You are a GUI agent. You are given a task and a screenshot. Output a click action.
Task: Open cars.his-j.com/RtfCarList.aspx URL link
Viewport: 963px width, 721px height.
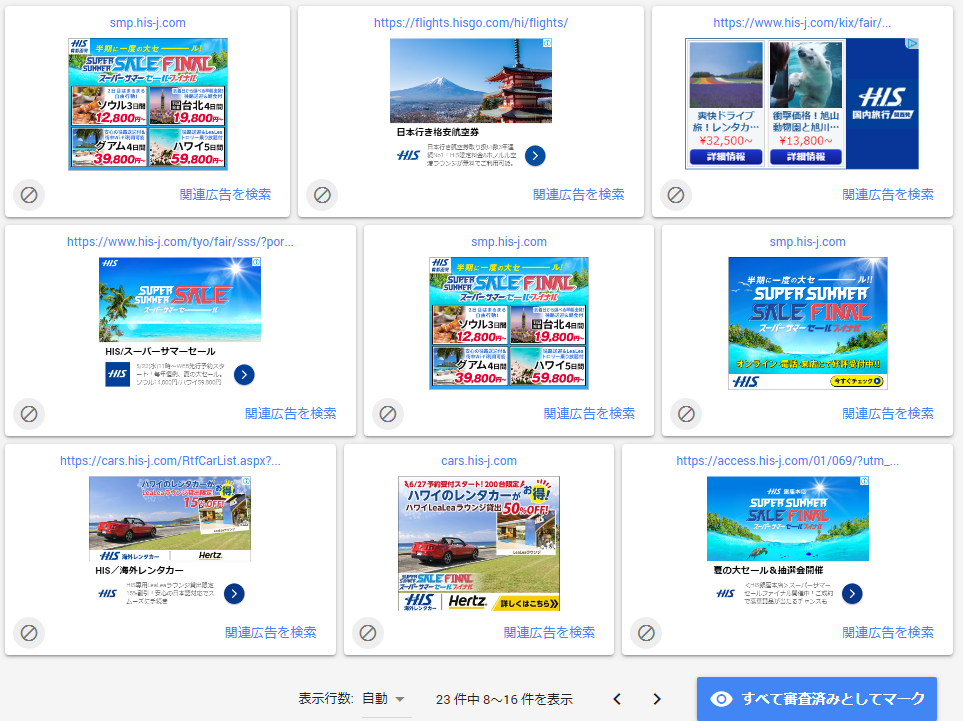tap(171, 461)
